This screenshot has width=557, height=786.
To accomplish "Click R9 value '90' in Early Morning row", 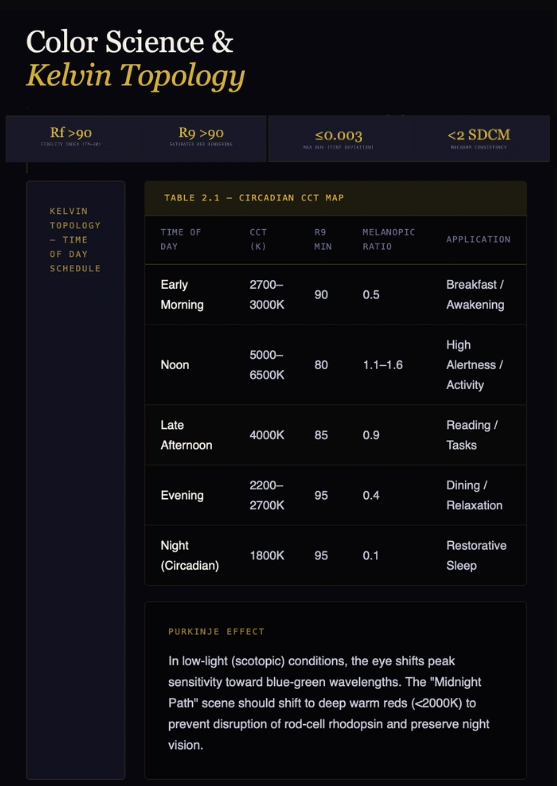I will click(x=321, y=295).
